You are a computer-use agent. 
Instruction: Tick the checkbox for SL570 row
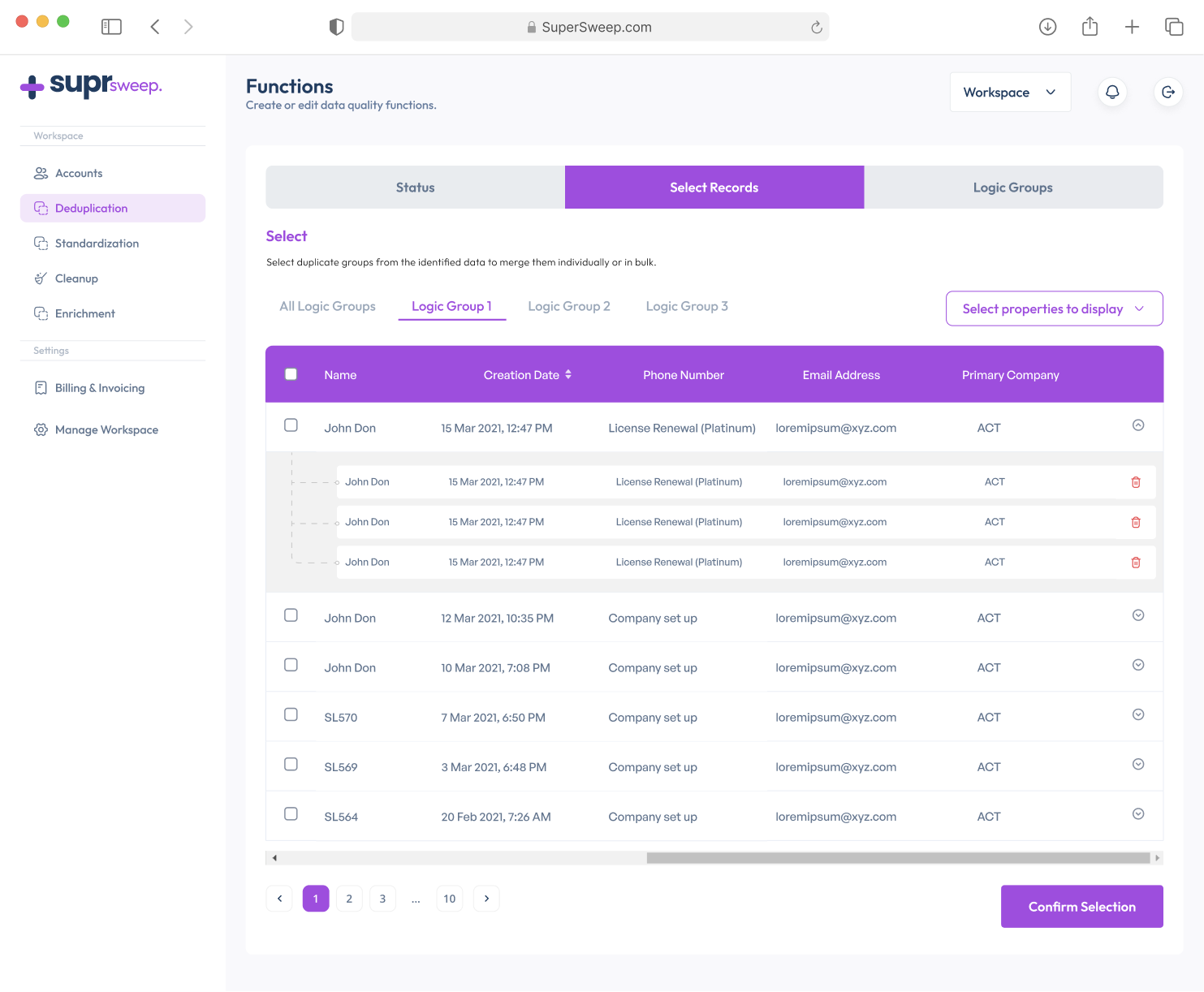[x=291, y=714]
